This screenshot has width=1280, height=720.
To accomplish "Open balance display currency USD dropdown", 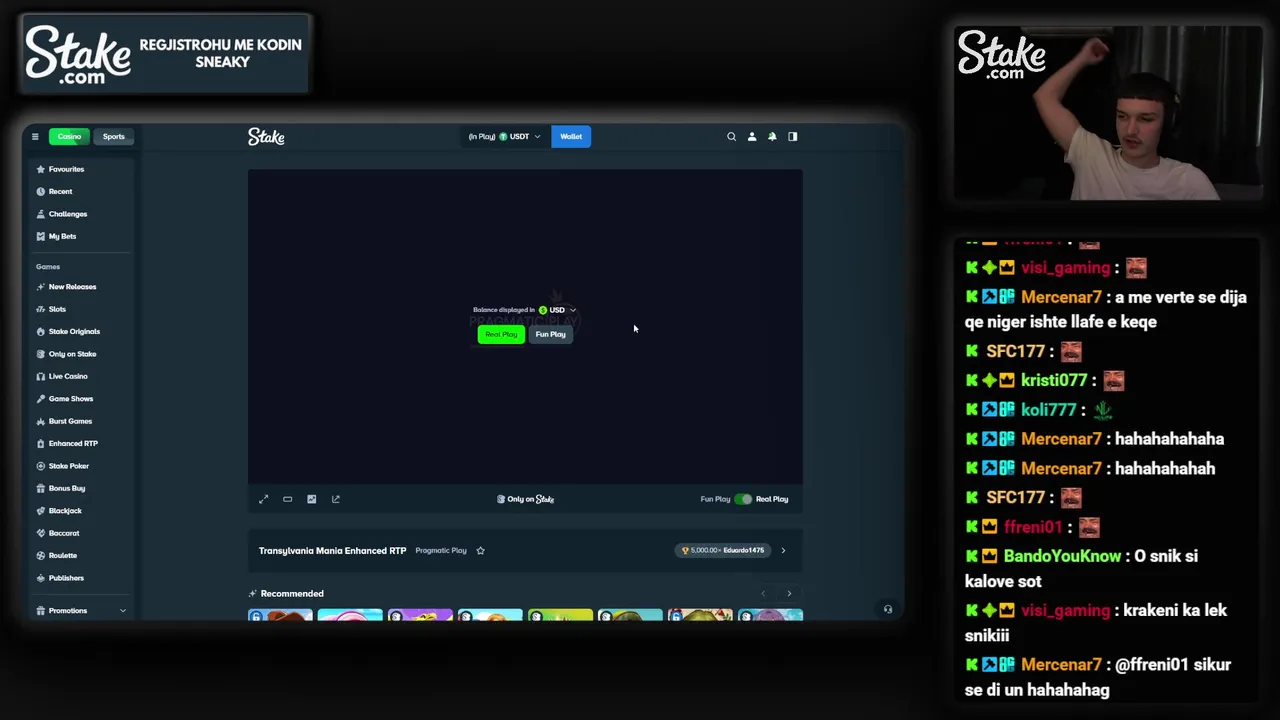I will click(558, 310).
